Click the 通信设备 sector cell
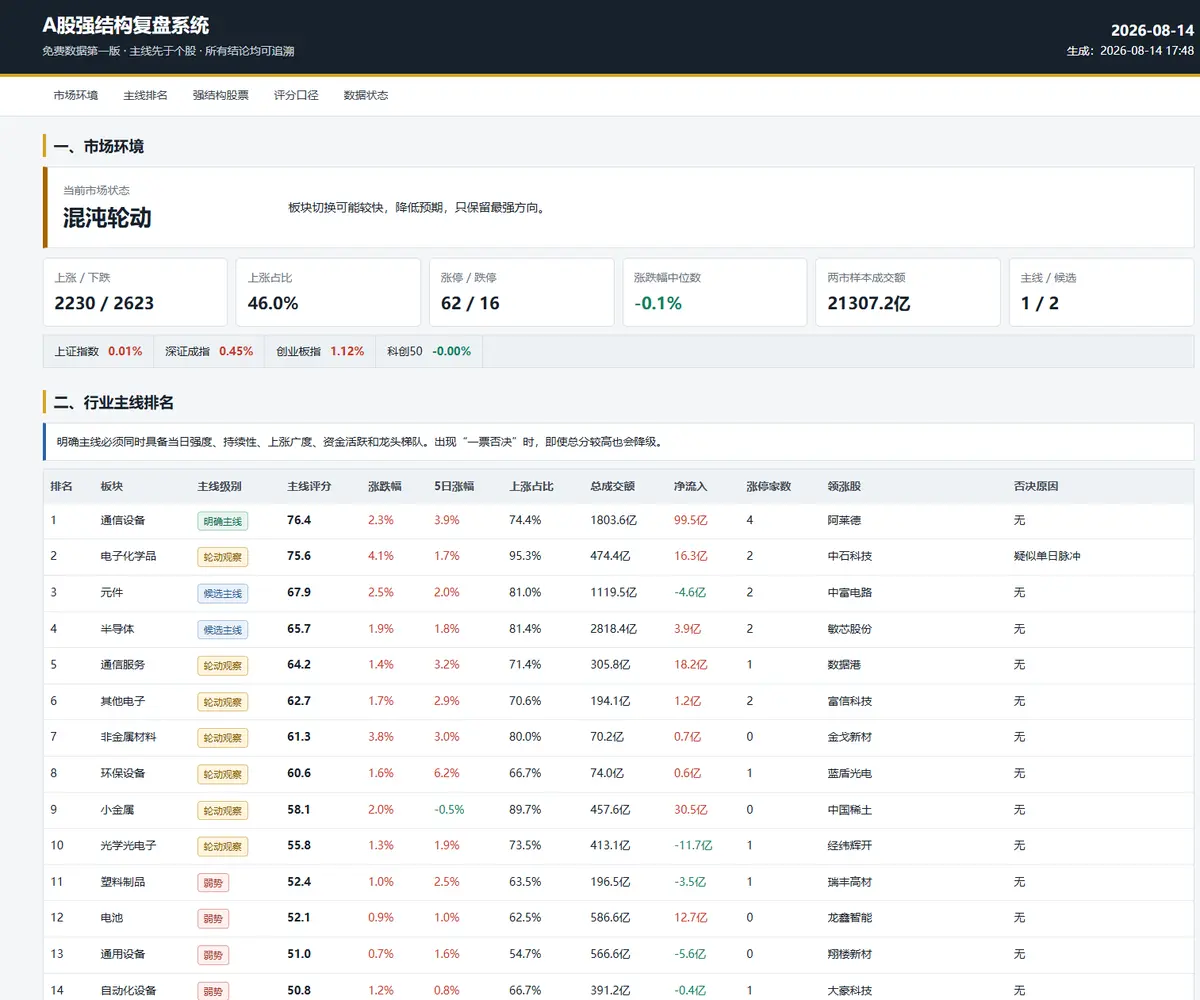1200x1000 pixels. tap(123, 520)
